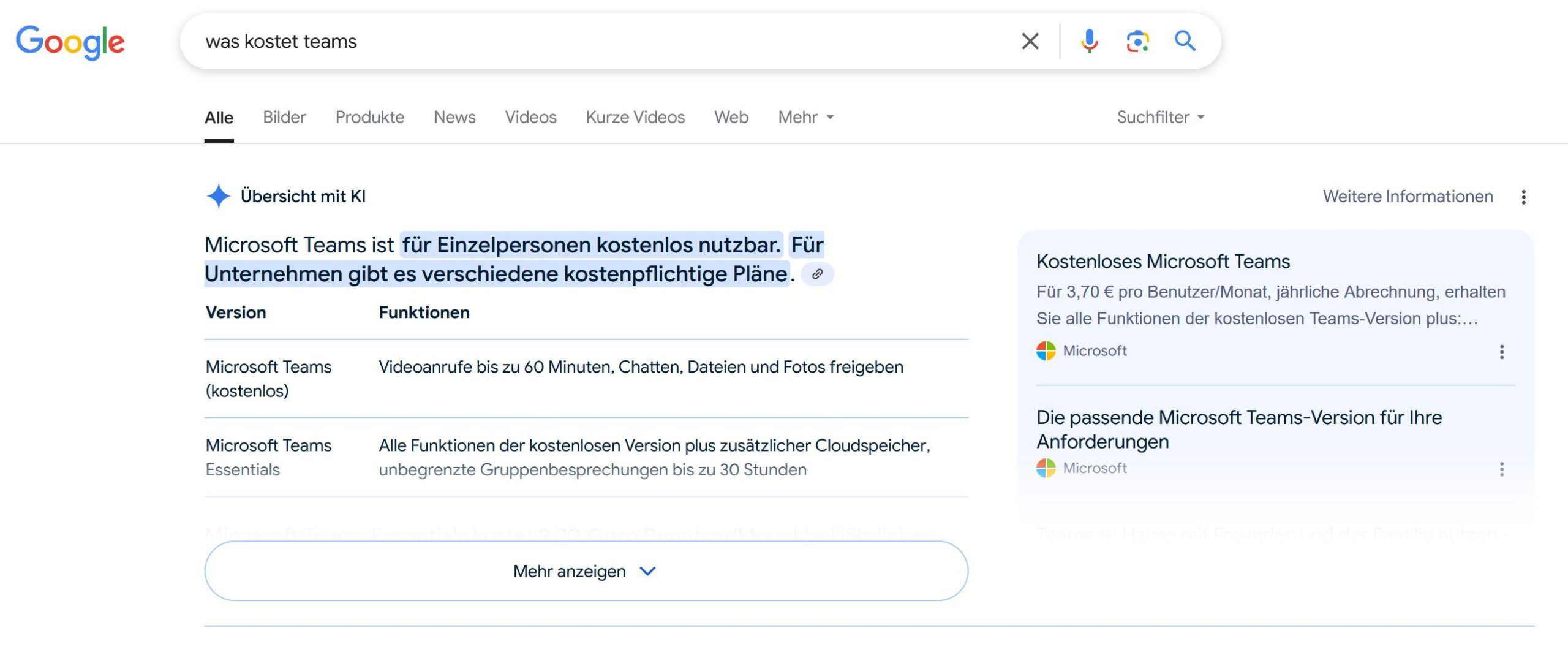Open the Videos tab

[x=530, y=117]
